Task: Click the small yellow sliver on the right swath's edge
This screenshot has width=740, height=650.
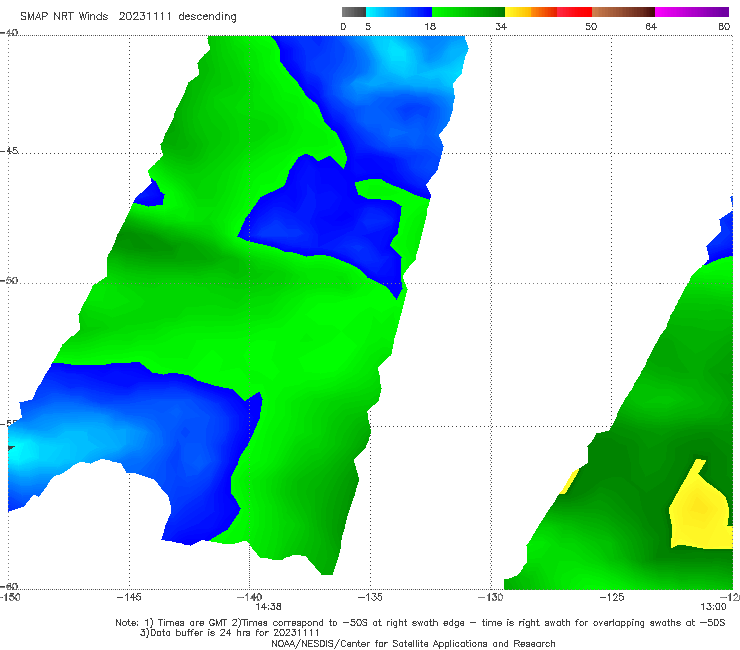Action: point(569,482)
